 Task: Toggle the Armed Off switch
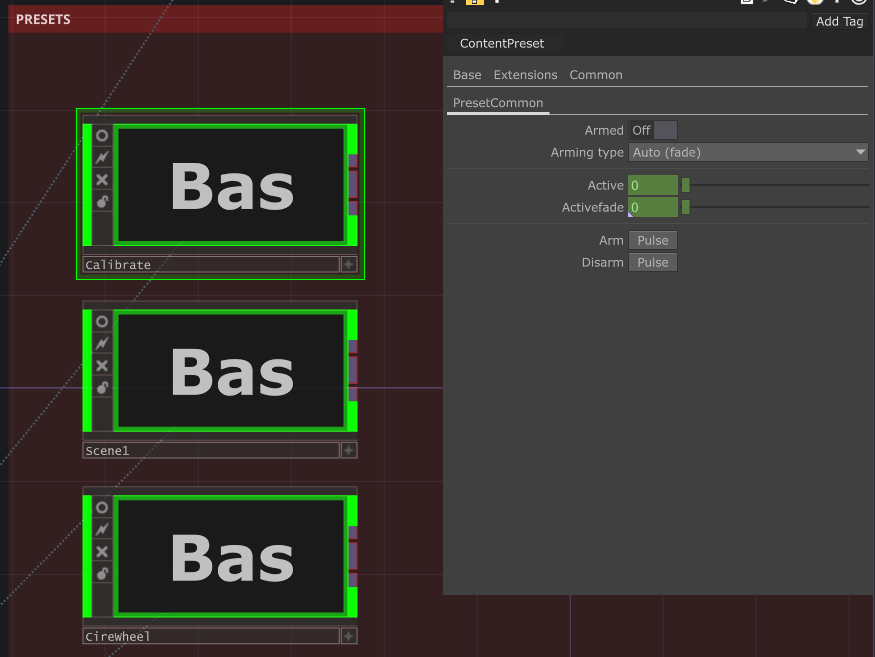pos(653,131)
